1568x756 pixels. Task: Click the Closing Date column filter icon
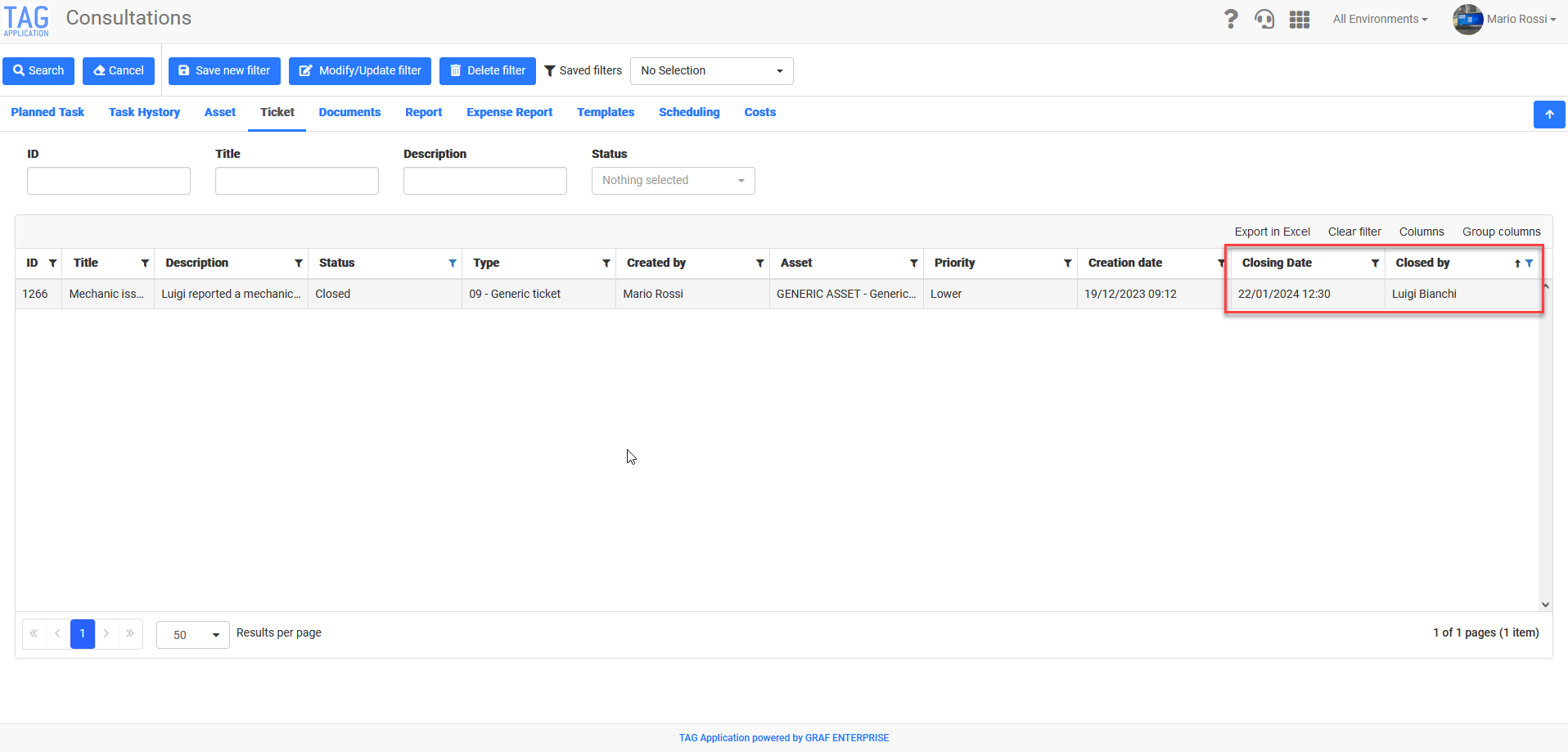pyautogui.click(x=1375, y=263)
